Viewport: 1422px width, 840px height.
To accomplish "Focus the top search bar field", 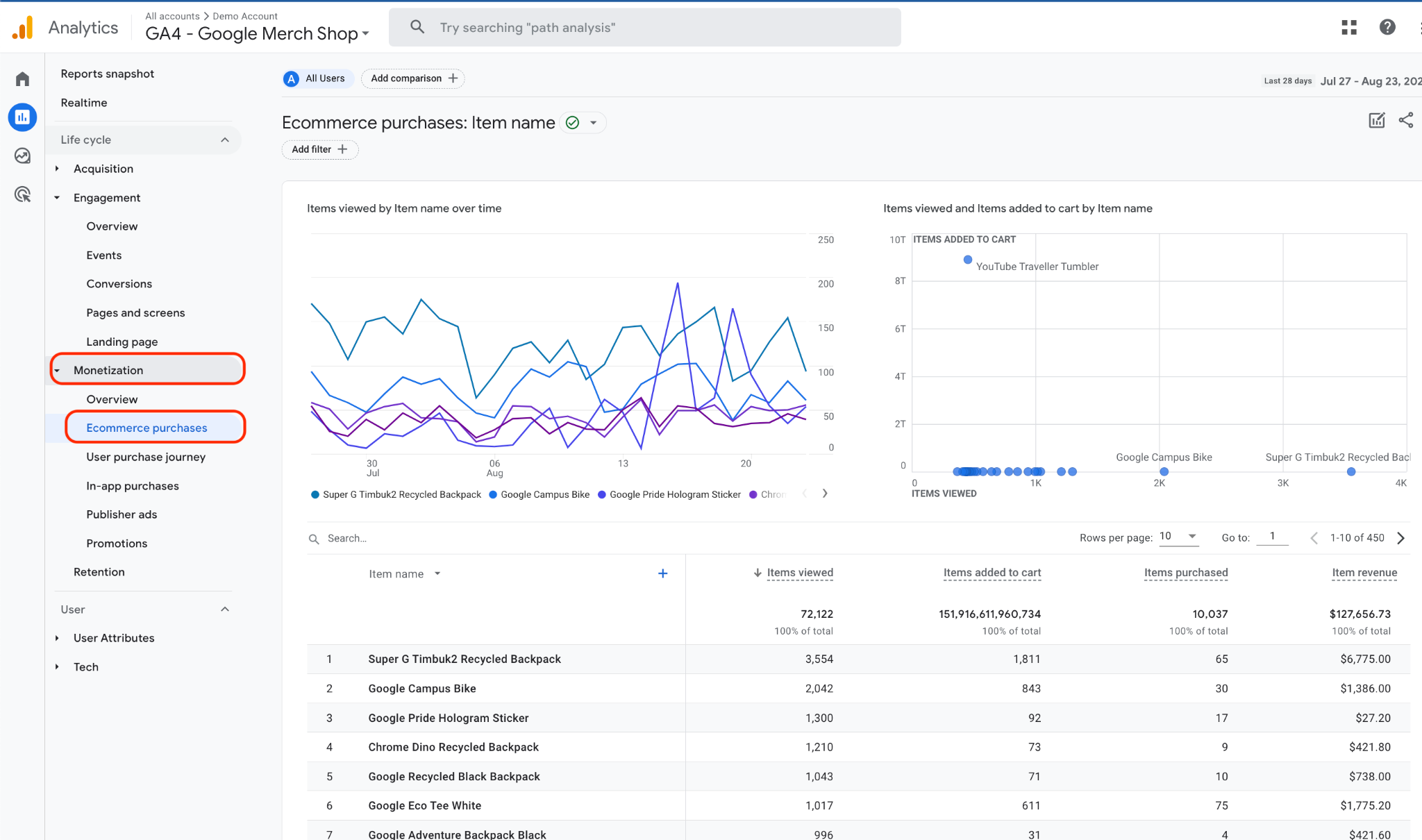I will (644, 27).
